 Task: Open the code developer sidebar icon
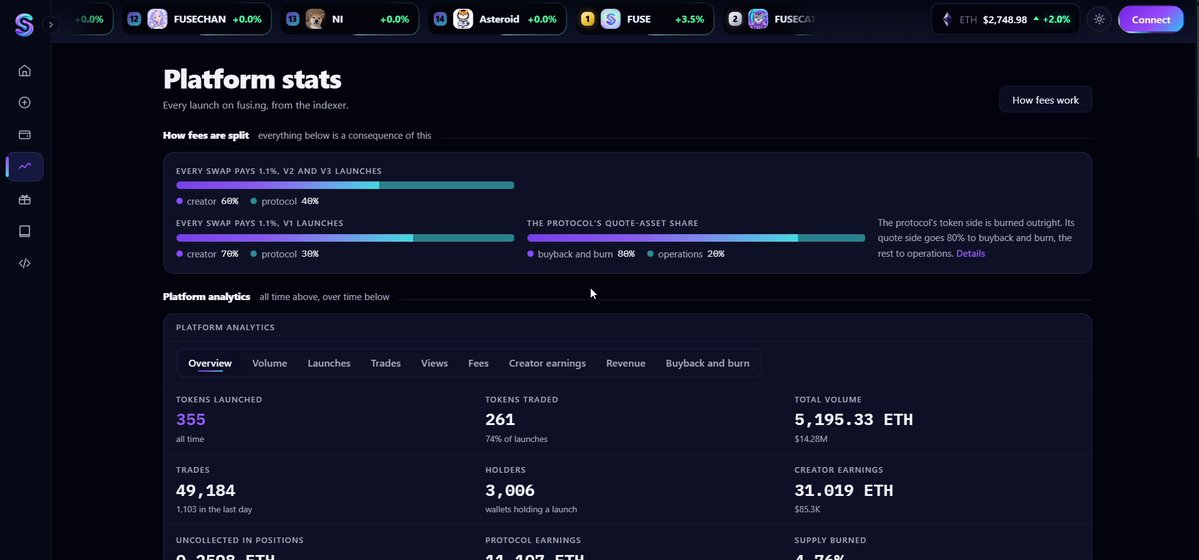click(x=24, y=263)
